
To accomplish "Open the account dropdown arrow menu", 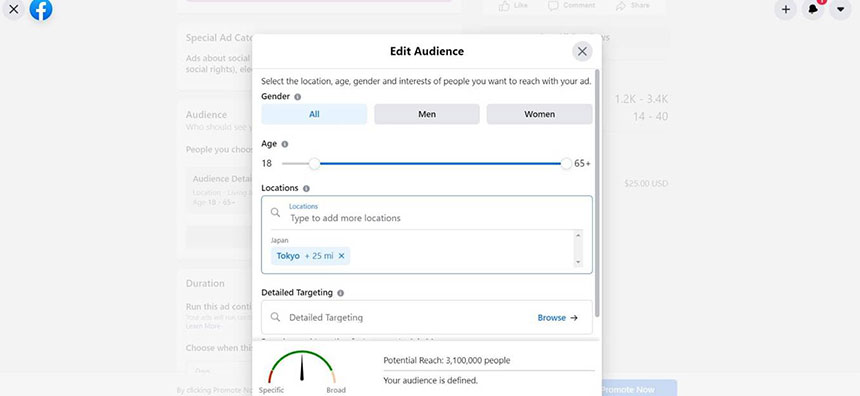I will tap(840, 9).
